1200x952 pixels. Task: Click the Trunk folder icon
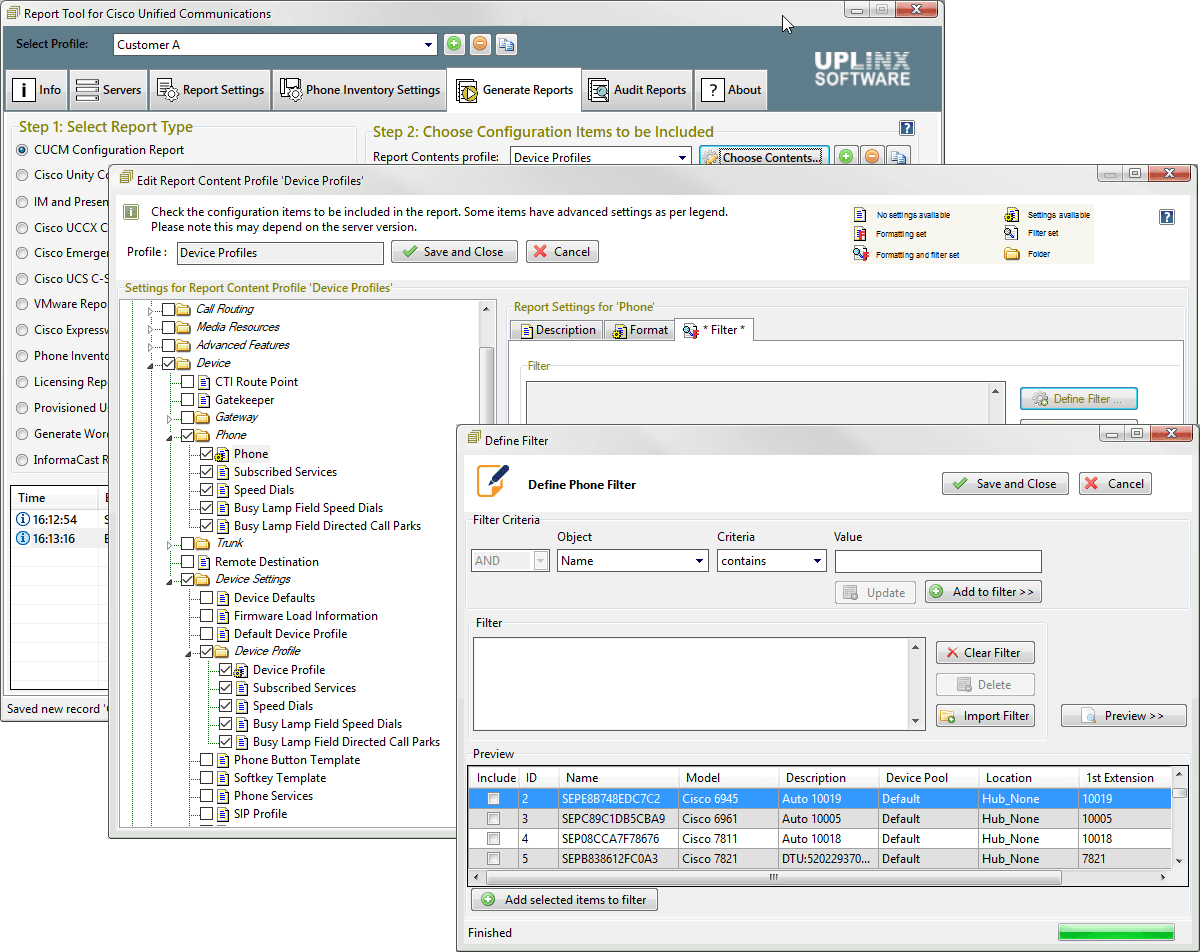pyautogui.click(x=205, y=543)
